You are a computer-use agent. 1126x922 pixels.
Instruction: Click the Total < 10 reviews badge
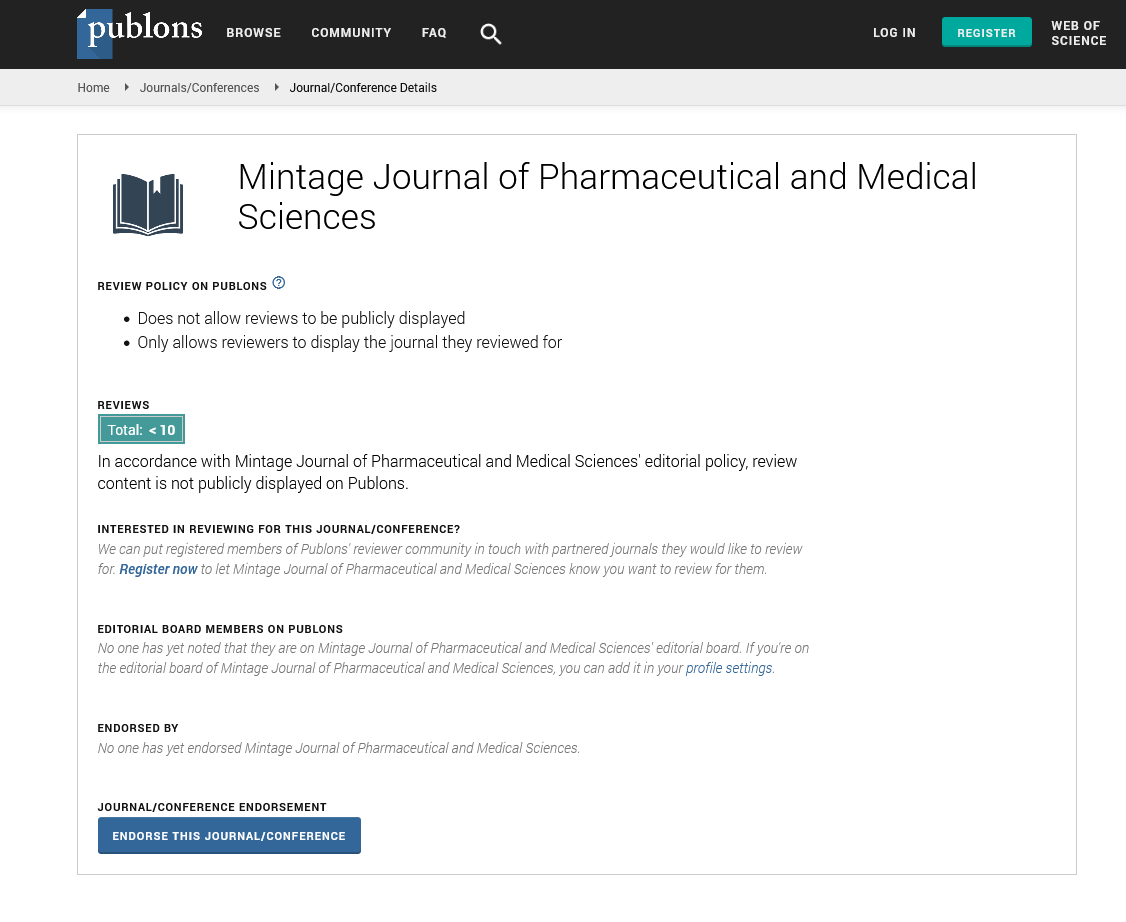coord(141,430)
